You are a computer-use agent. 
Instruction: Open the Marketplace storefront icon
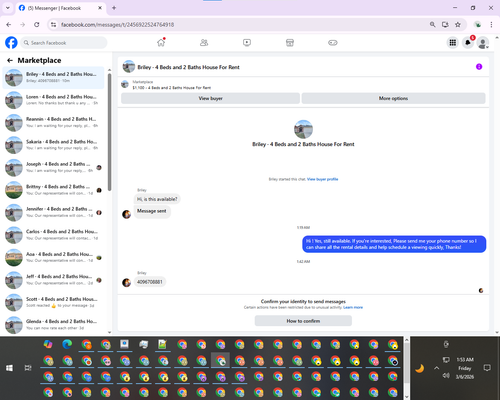pos(290,43)
